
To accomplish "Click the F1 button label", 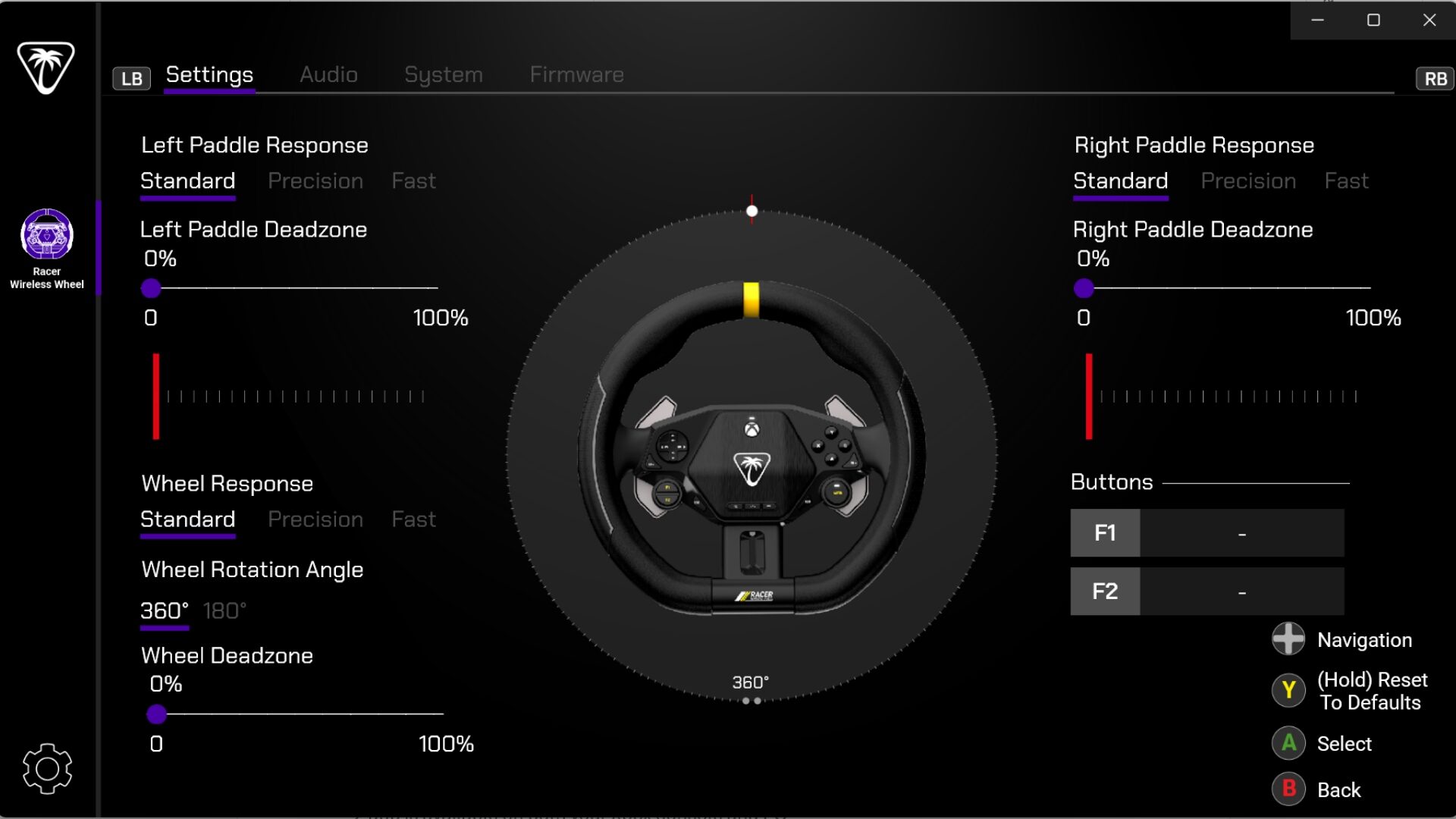I will (x=1105, y=533).
